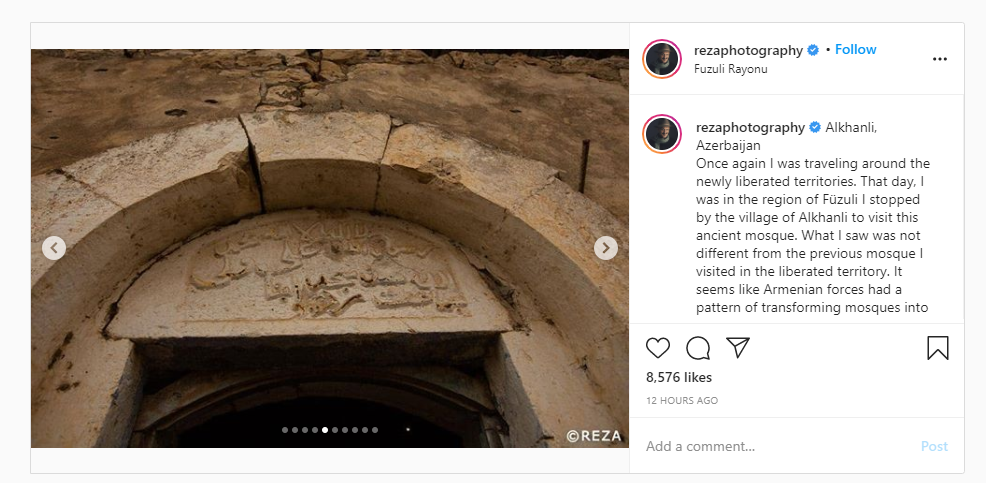Open rezaphotography username in header
Screen dimensions: 986x483
tap(748, 50)
